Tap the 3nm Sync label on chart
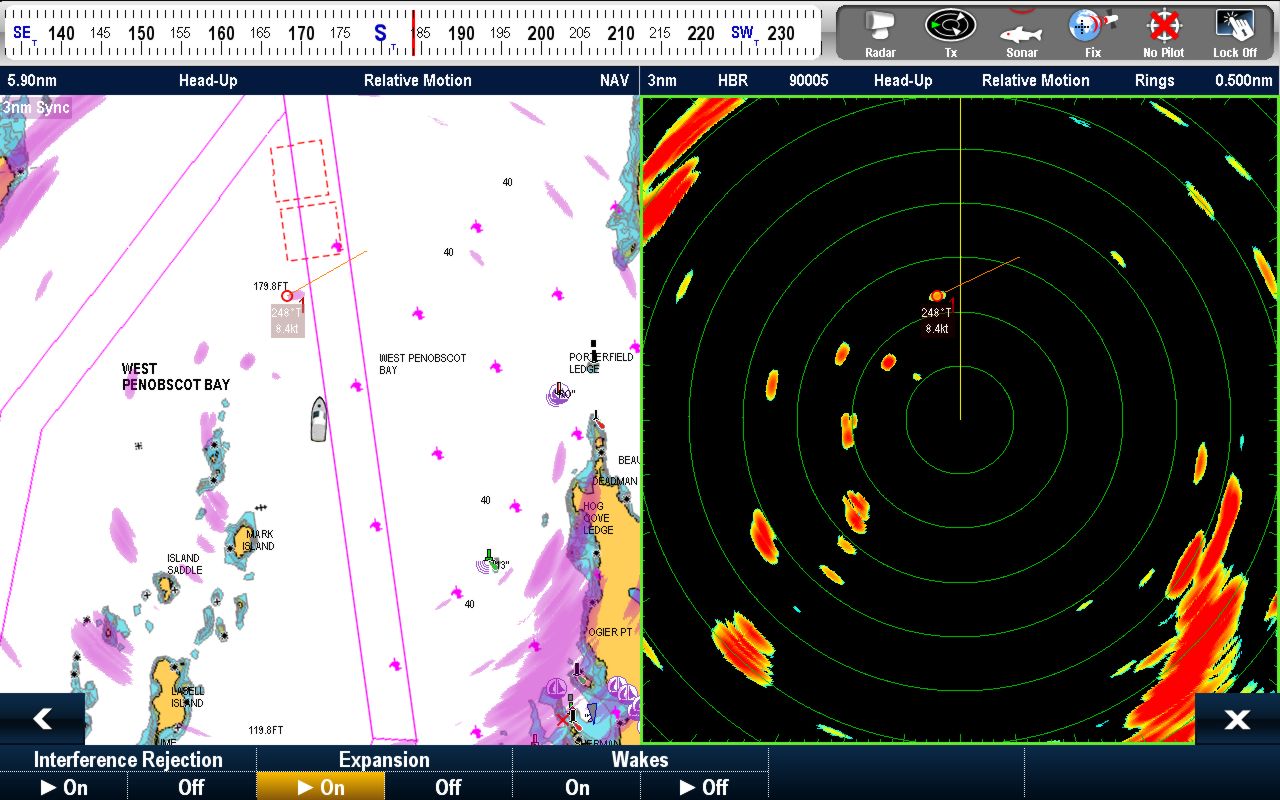Viewport: 1280px width, 800px height. [36, 107]
